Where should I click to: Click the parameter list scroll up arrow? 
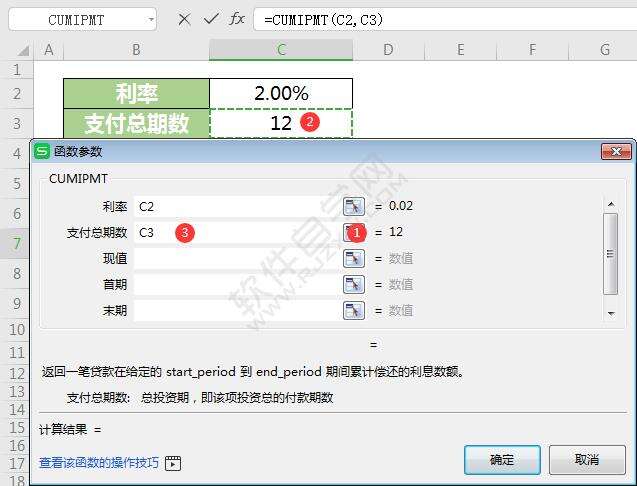pyautogui.click(x=611, y=204)
